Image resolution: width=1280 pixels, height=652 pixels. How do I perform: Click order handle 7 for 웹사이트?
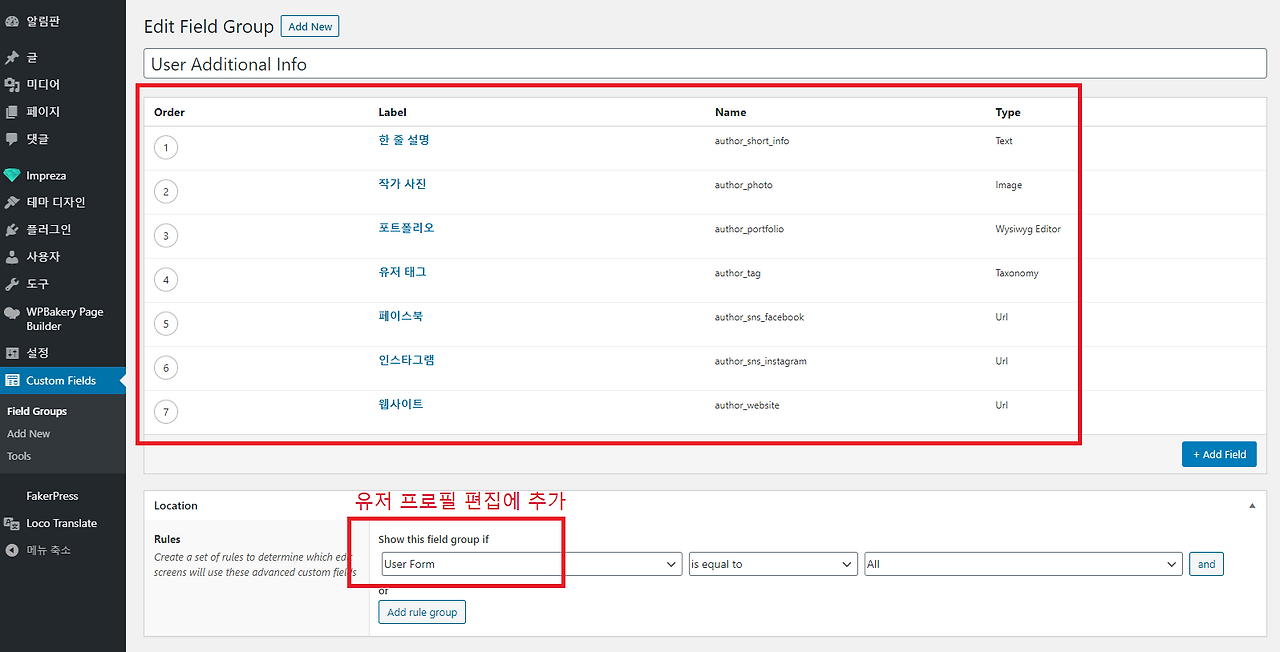(166, 412)
